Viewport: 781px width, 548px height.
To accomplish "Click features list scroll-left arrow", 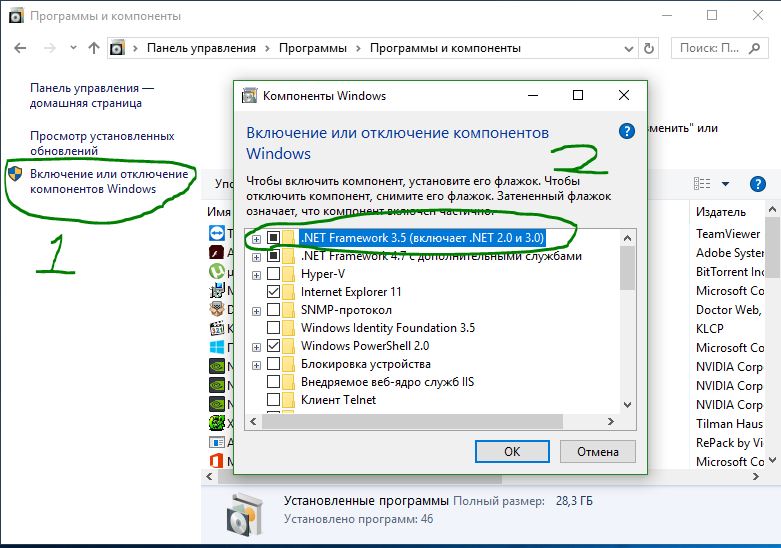I will (x=254, y=421).
